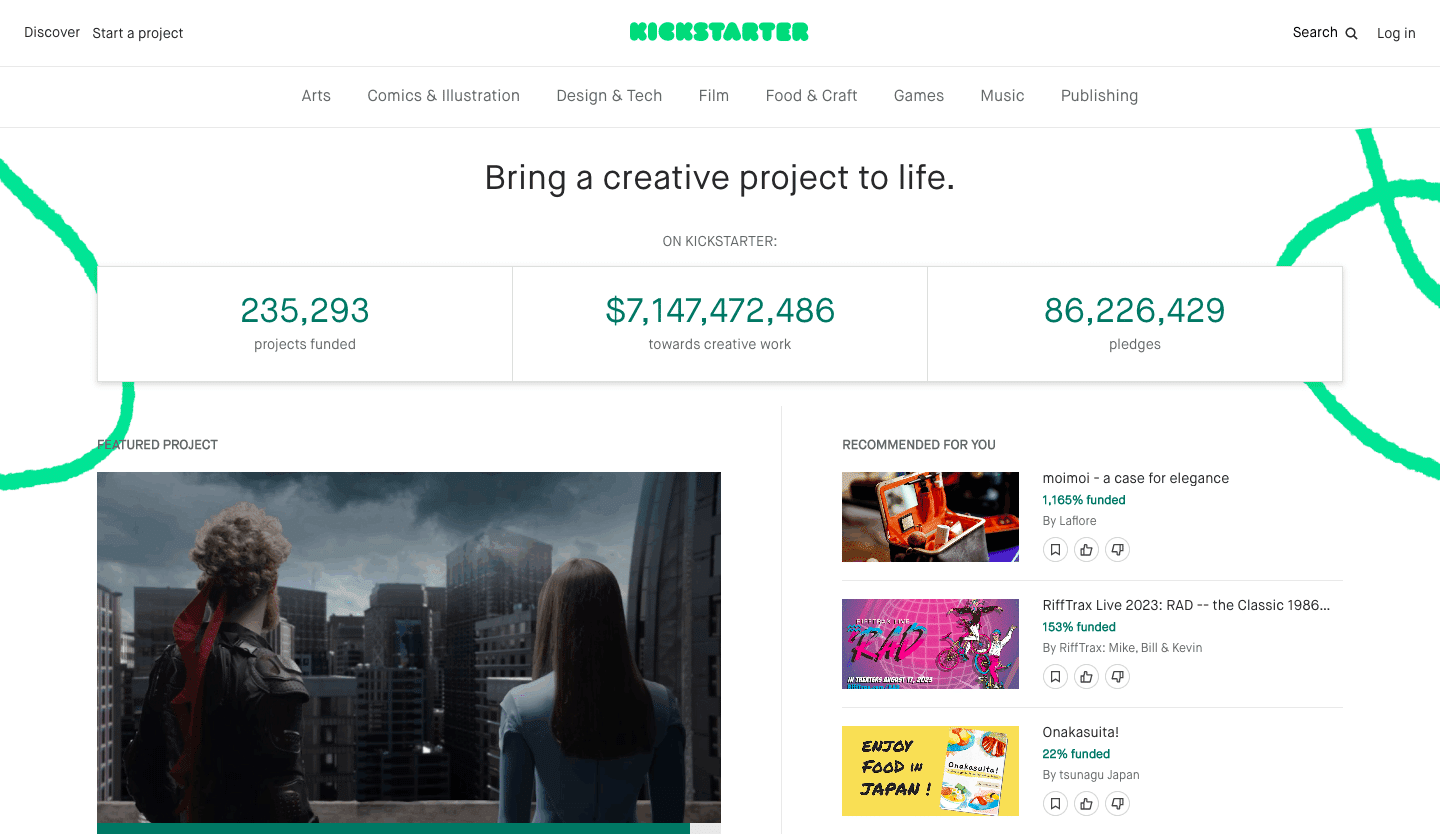The height and width of the screenshot is (834, 1440).
Task: Click the $7,147,472,486 towards creative work stat
Action: [x=720, y=324]
